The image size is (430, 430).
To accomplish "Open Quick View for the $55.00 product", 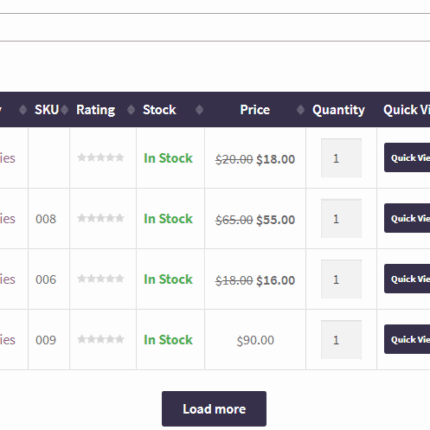I will coord(407,218).
